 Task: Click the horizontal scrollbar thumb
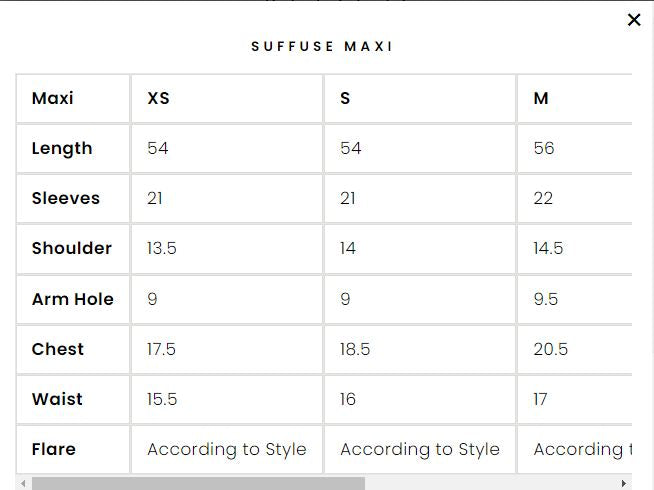pyautogui.click(x=198, y=483)
